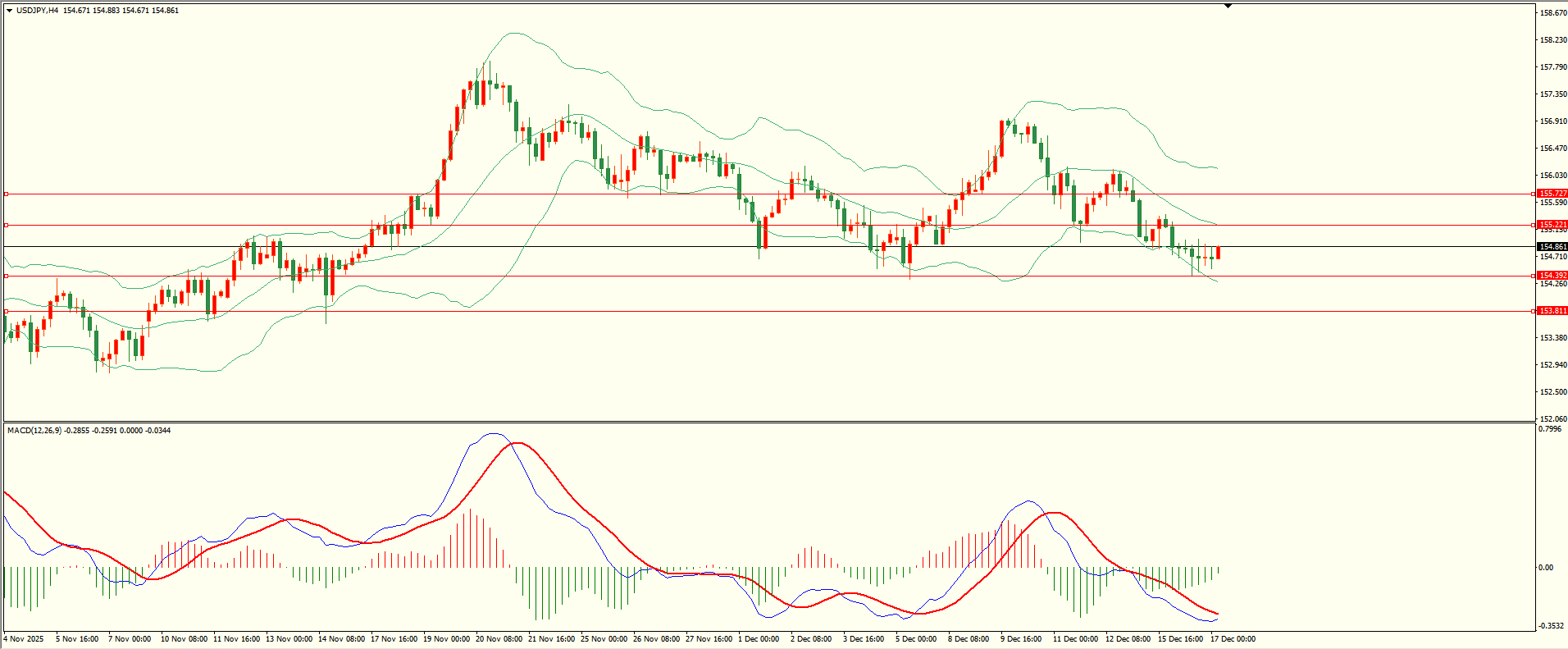
Task: Click the black 154.861 current price tag
Action: click(1552, 247)
